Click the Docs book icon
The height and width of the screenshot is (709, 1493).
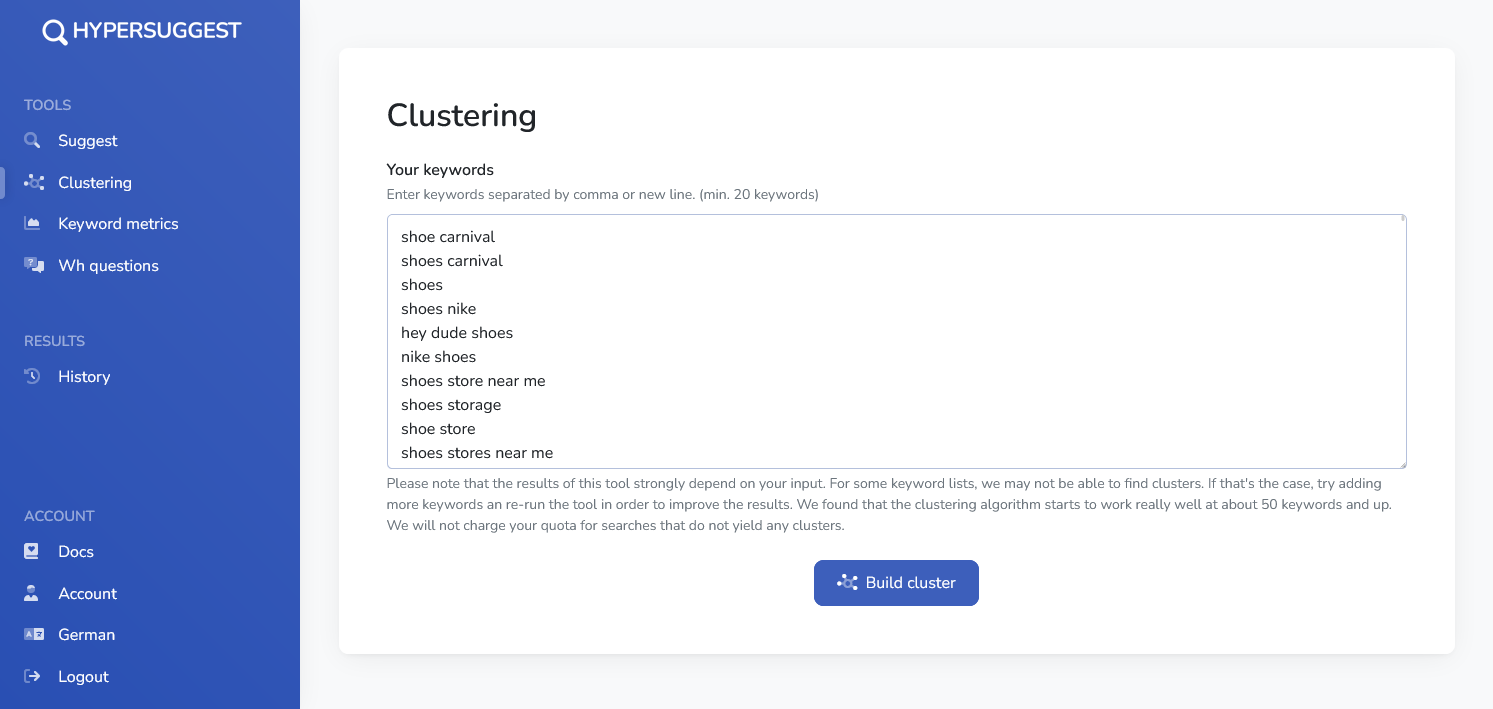pos(32,551)
